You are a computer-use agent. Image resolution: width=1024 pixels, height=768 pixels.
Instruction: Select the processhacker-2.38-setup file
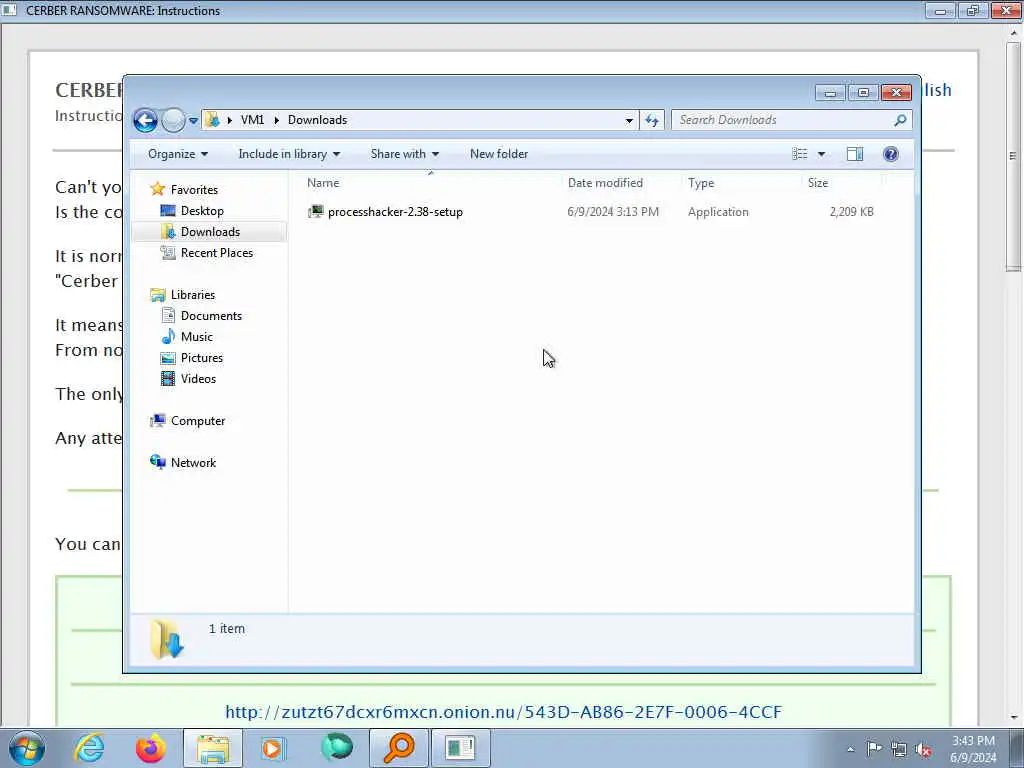(x=395, y=212)
